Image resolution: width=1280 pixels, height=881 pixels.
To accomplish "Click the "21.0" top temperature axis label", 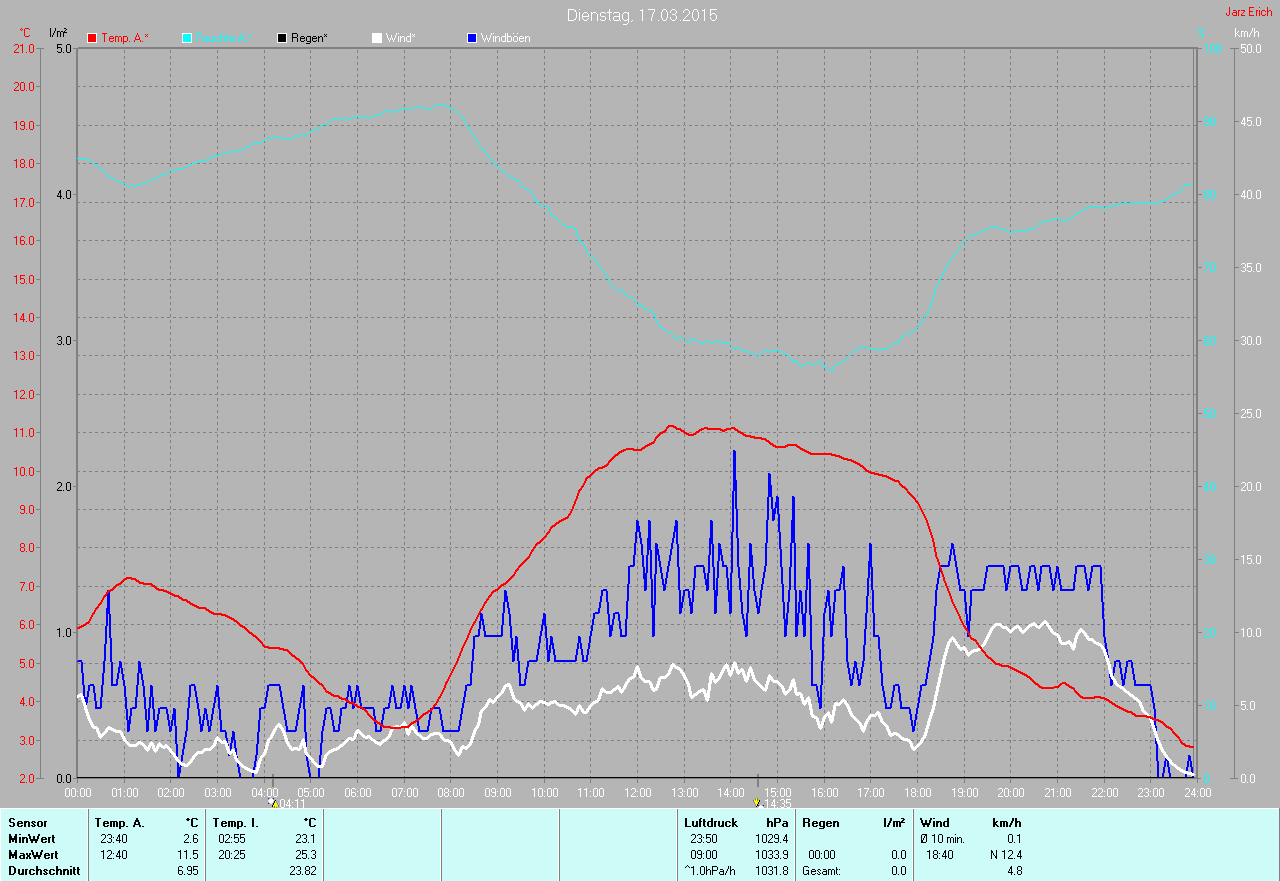I will (x=24, y=48).
